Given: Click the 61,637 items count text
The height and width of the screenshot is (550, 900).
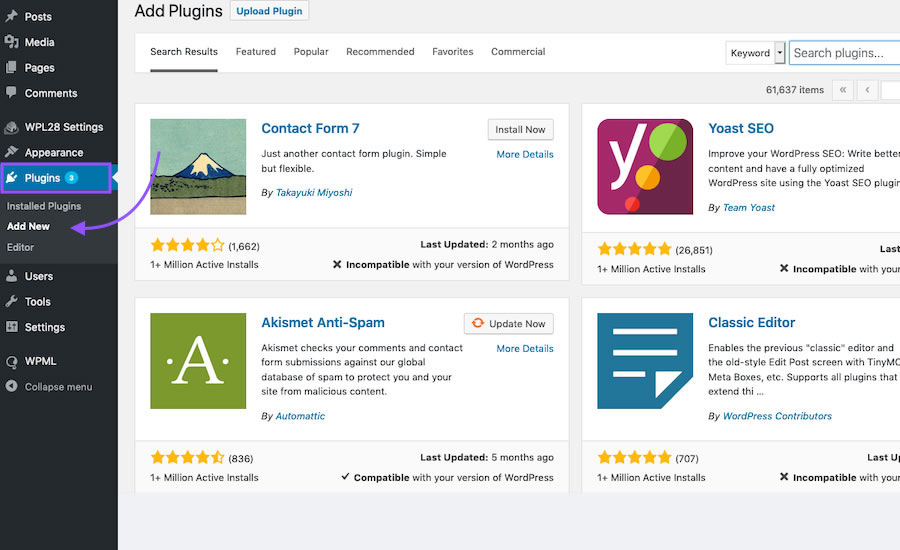Looking at the screenshot, I should (x=794, y=90).
